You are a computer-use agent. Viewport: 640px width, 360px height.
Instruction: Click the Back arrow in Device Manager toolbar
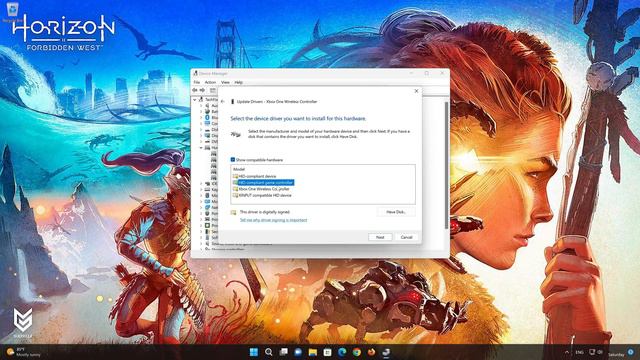(x=195, y=90)
